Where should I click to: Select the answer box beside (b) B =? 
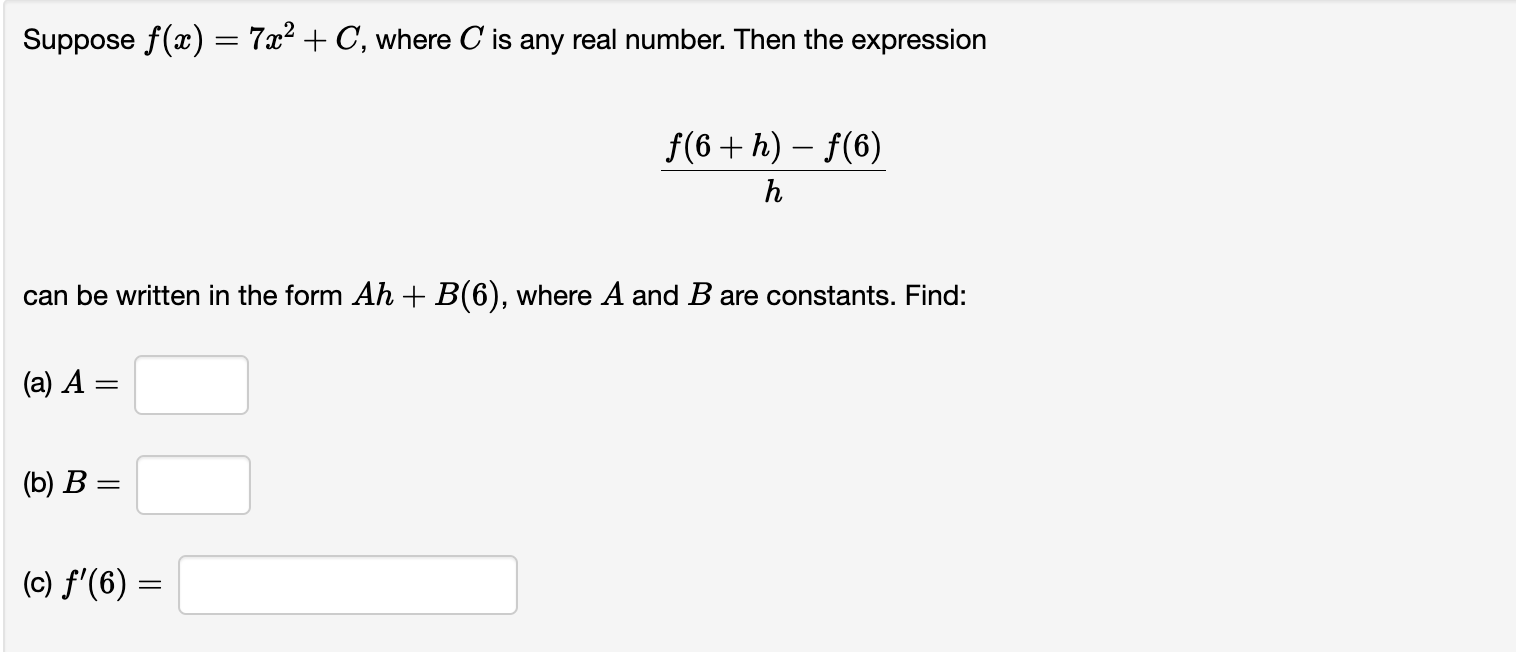(x=193, y=484)
